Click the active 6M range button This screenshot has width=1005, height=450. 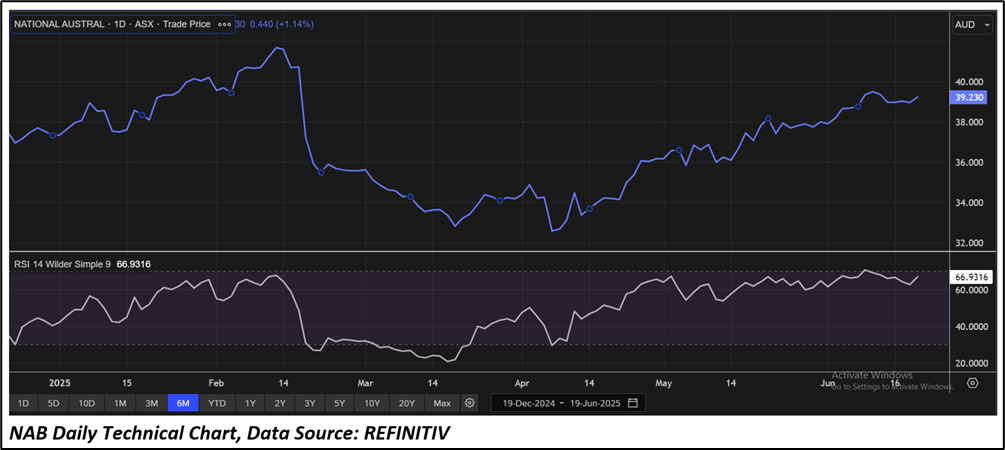(x=184, y=403)
